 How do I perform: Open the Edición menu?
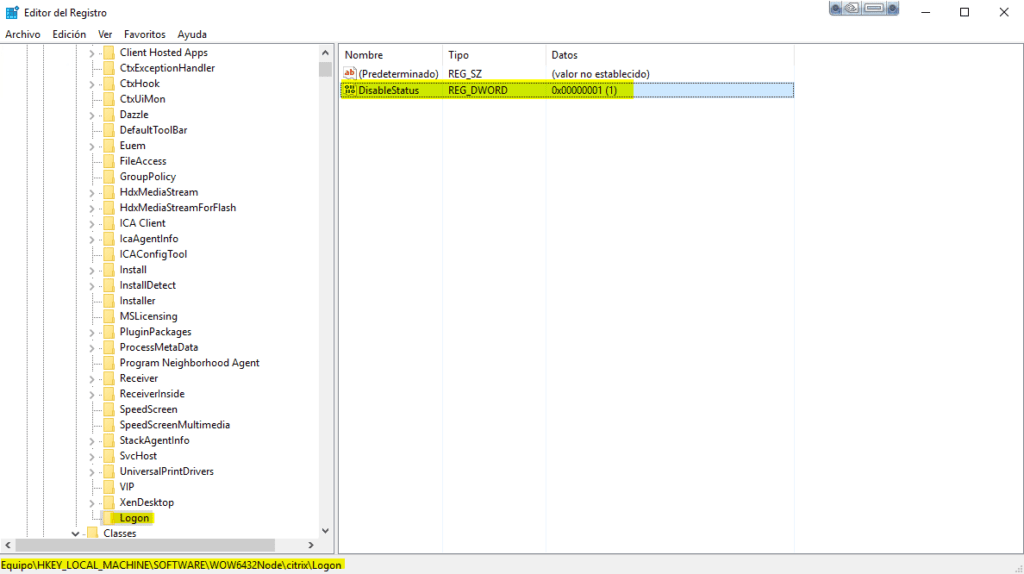pyautogui.click(x=69, y=34)
